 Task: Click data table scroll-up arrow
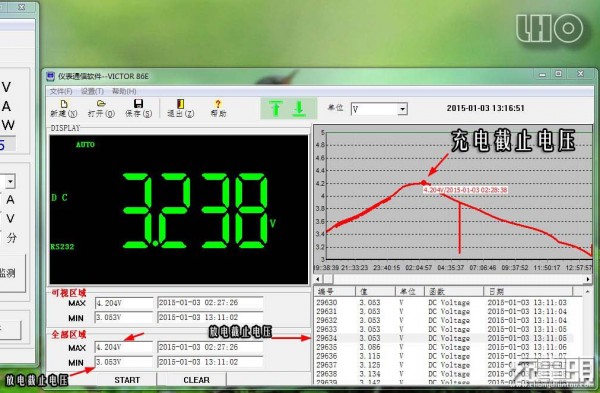pos(587,292)
